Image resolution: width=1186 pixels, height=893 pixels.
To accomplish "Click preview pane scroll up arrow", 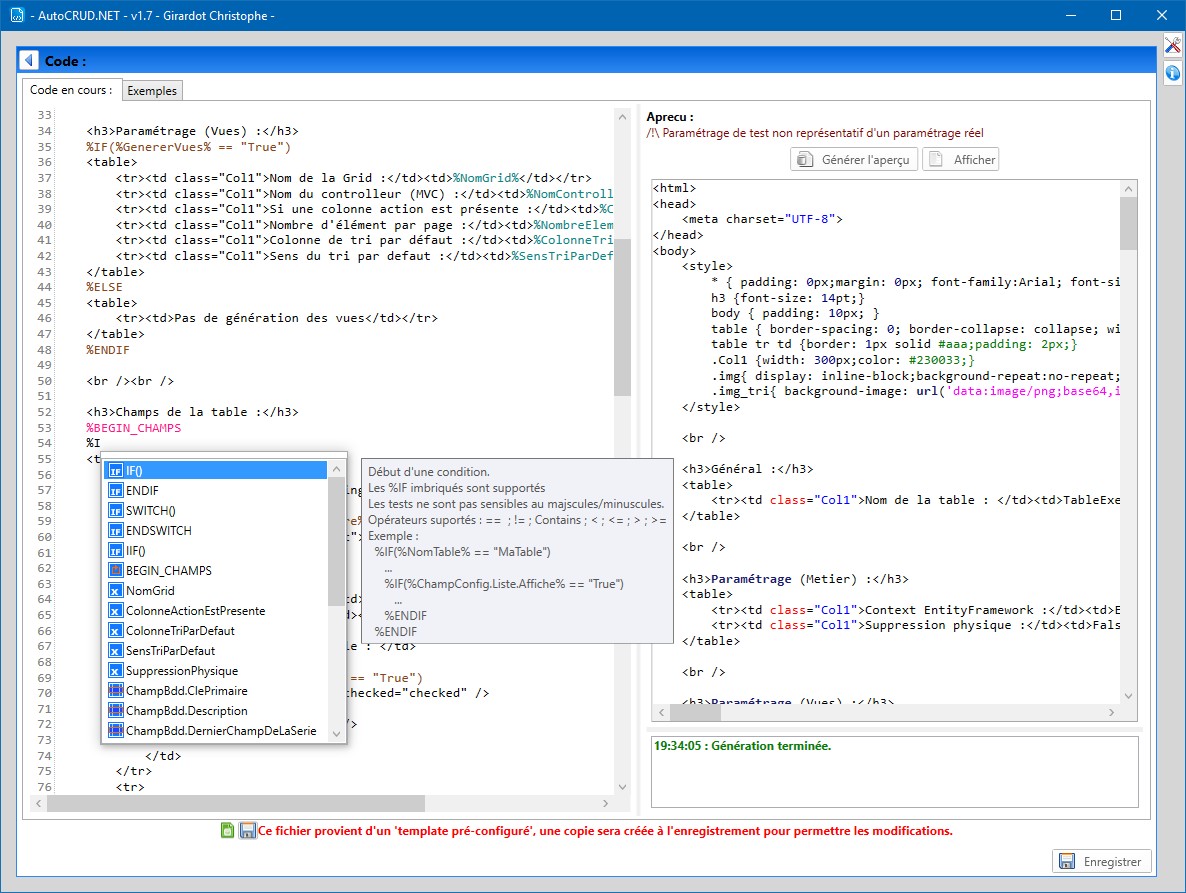I will (1129, 189).
